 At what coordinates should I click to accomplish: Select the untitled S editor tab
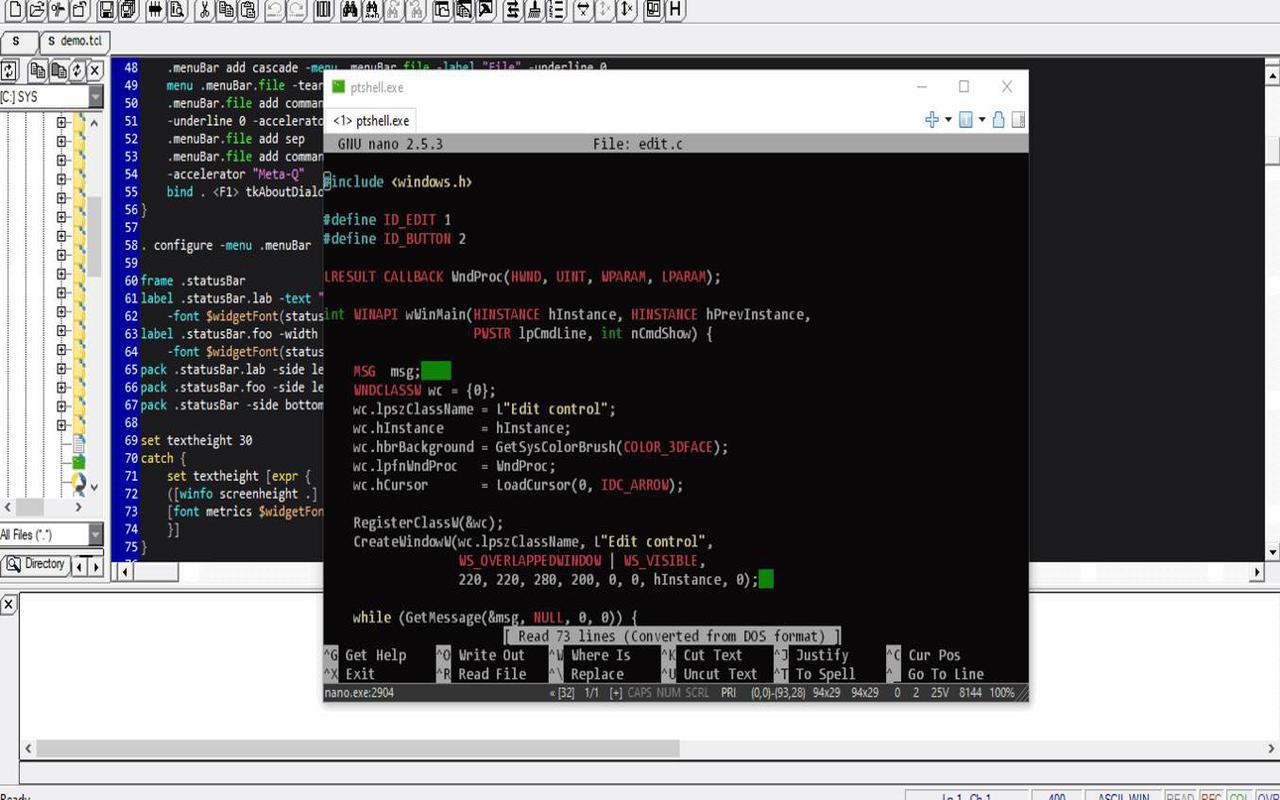click(x=17, y=42)
